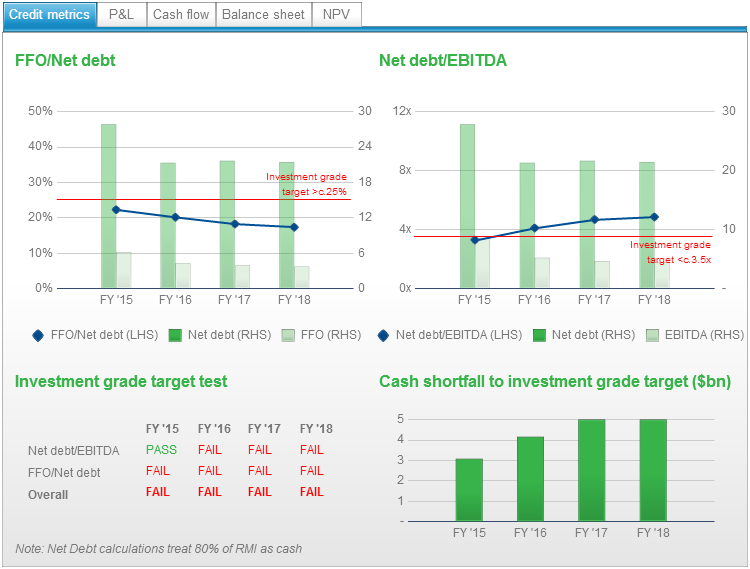The height and width of the screenshot is (569, 750).
Task: Select the FY '15 marker on Net debt/EBITDA line
Action: pyautogui.click(x=474, y=240)
